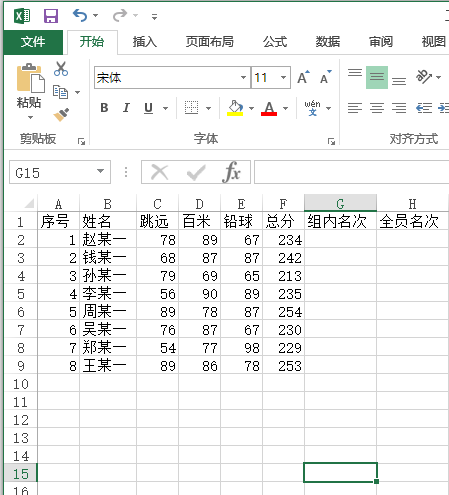Select the 组内名次 header cell
449x495 pixels.
[x=340, y=221]
